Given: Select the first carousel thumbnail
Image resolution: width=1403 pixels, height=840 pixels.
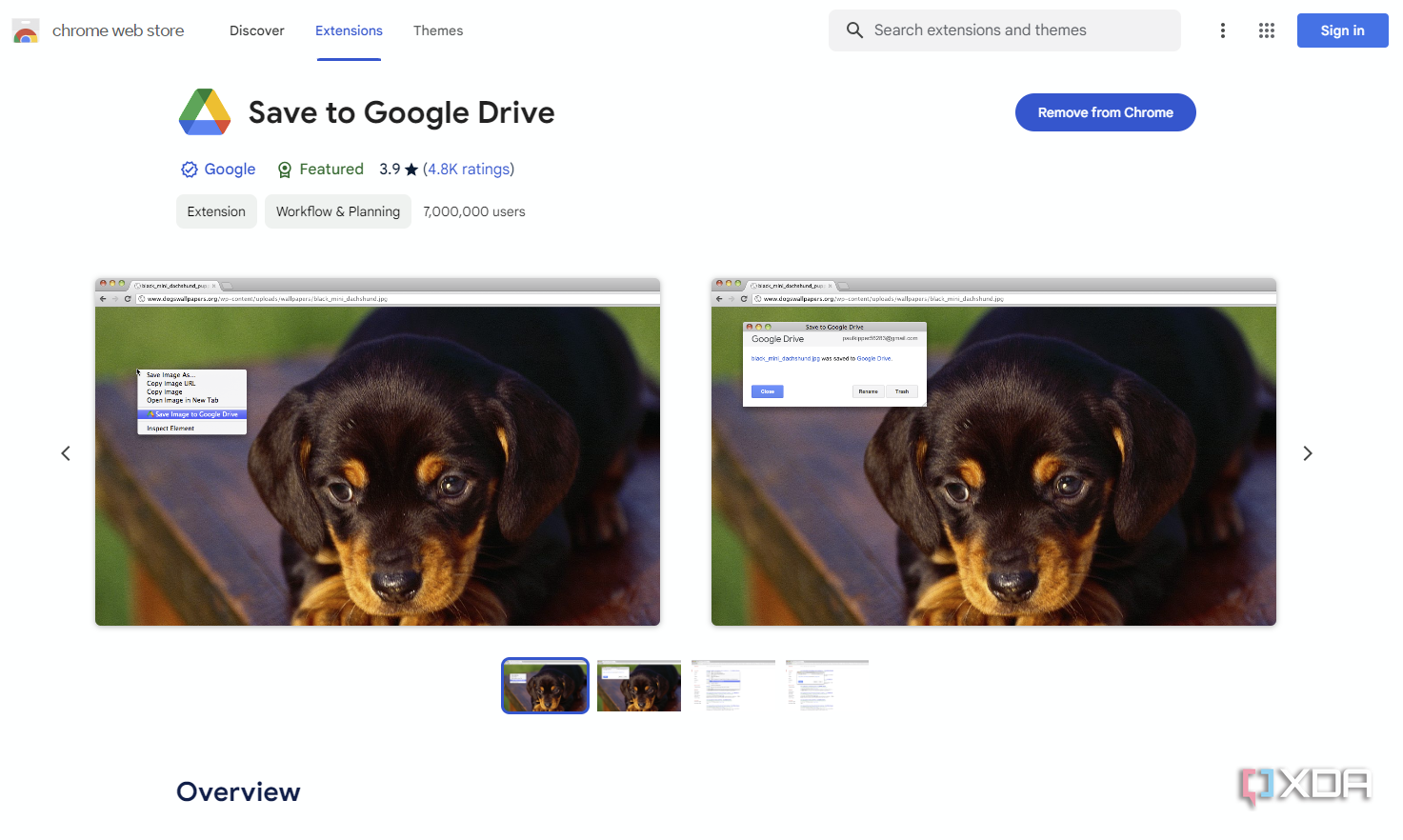Looking at the screenshot, I should [x=545, y=686].
